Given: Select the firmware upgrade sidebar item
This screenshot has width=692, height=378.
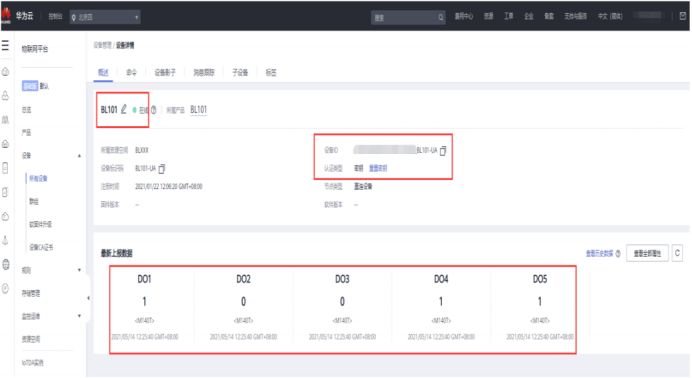Looking at the screenshot, I should pos(41,225).
